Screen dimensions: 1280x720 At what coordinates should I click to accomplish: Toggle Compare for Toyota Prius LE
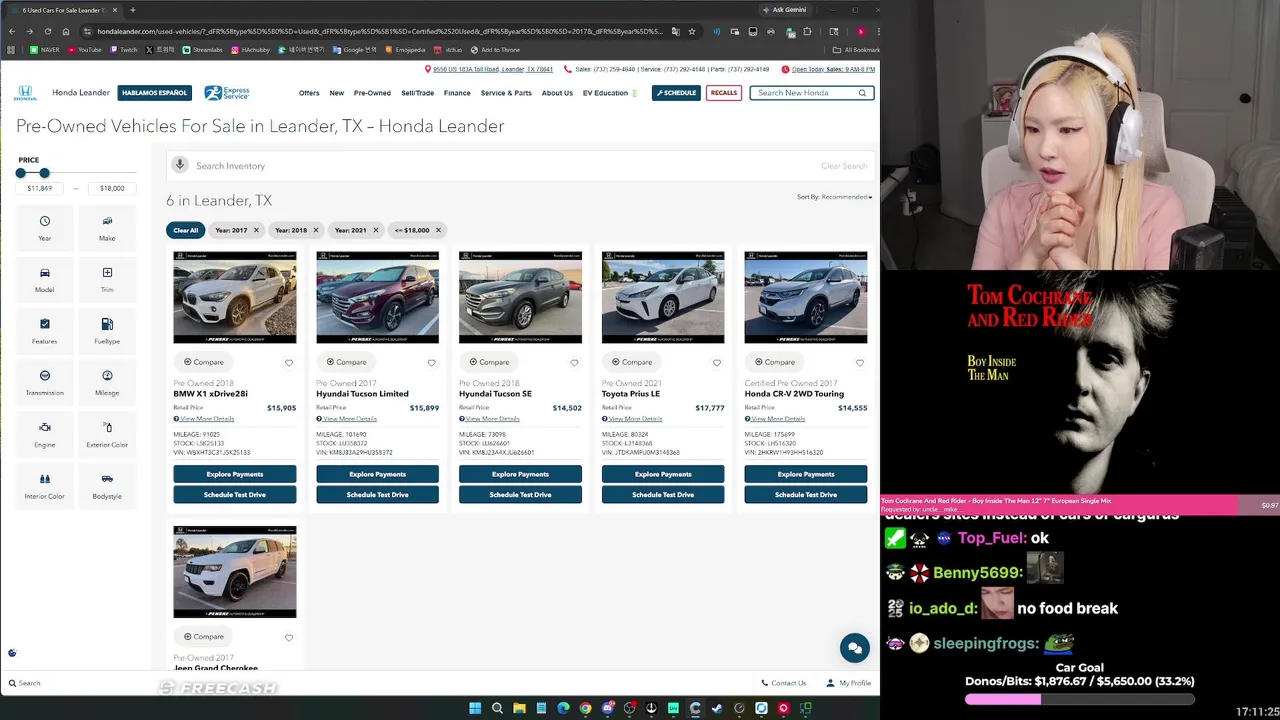point(632,362)
